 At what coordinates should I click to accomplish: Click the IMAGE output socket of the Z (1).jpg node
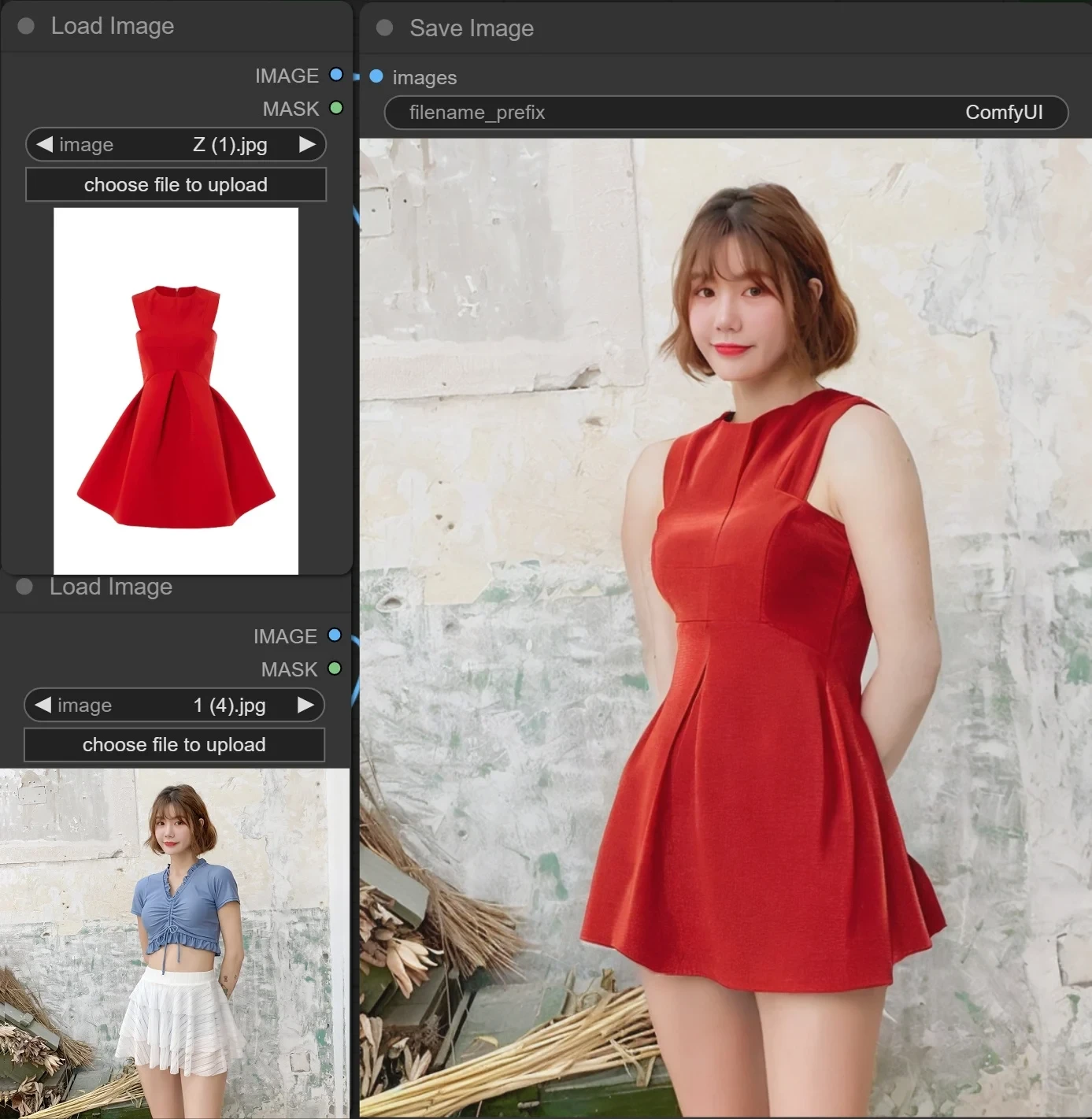click(x=336, y=75)
